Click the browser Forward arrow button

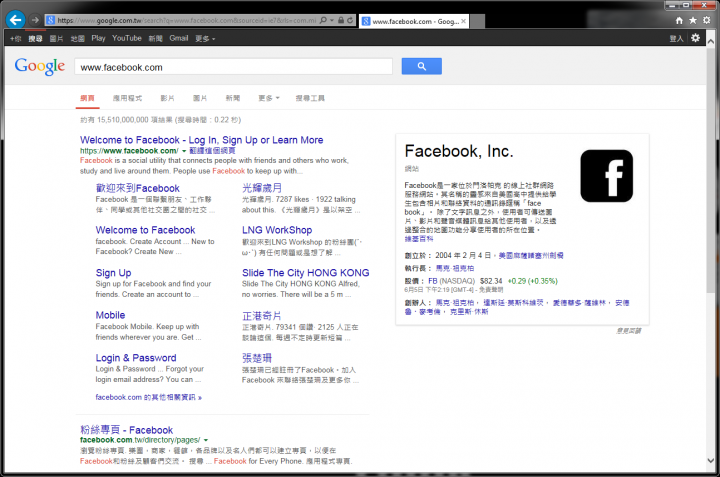35,20
